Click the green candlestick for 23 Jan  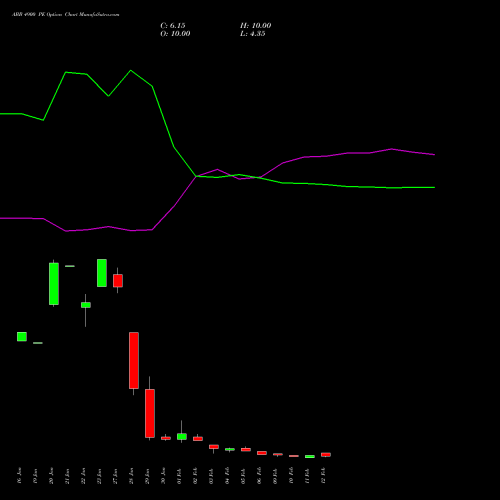102,273
